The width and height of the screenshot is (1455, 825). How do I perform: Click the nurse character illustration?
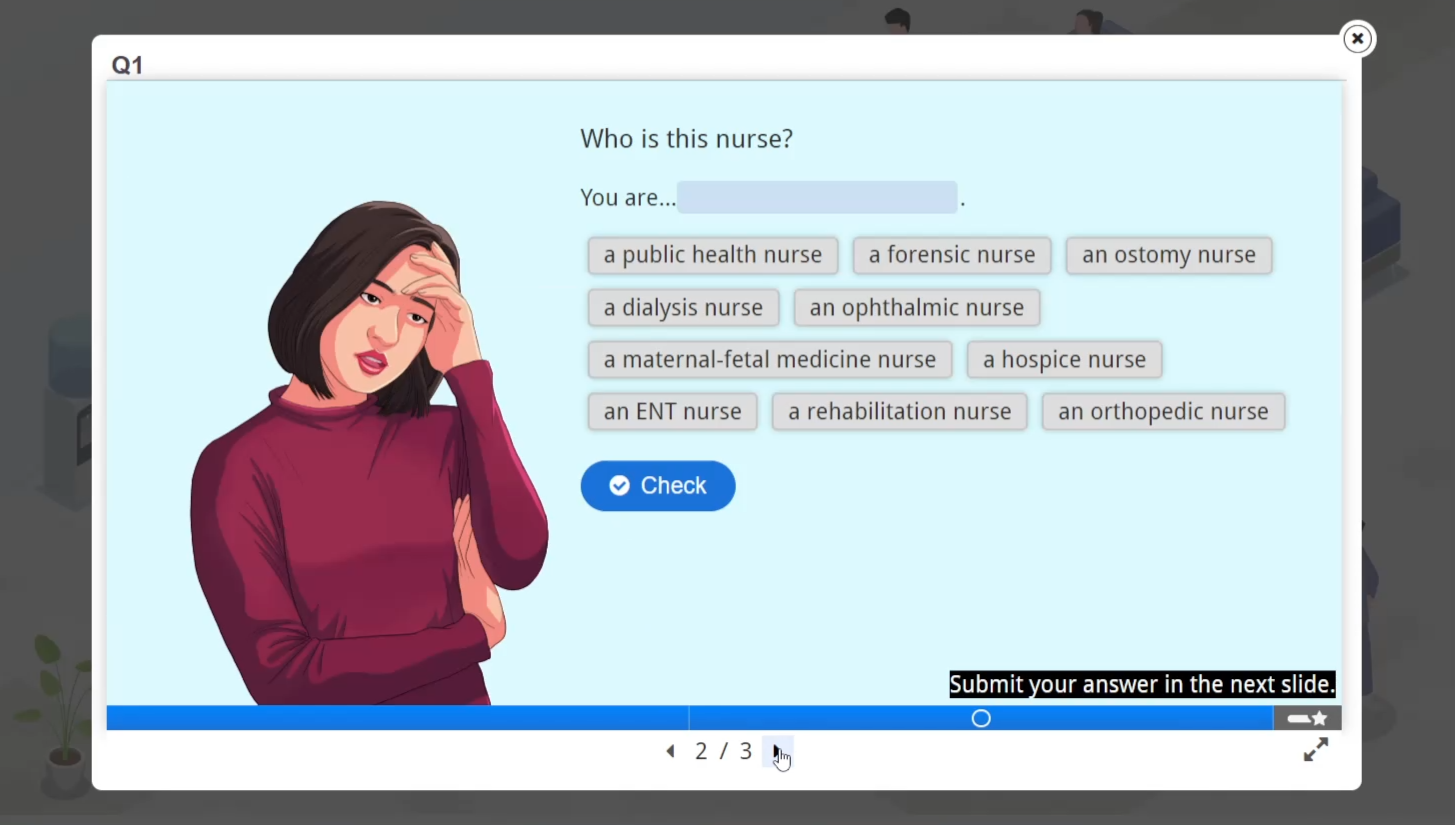(x=369, y=453)
